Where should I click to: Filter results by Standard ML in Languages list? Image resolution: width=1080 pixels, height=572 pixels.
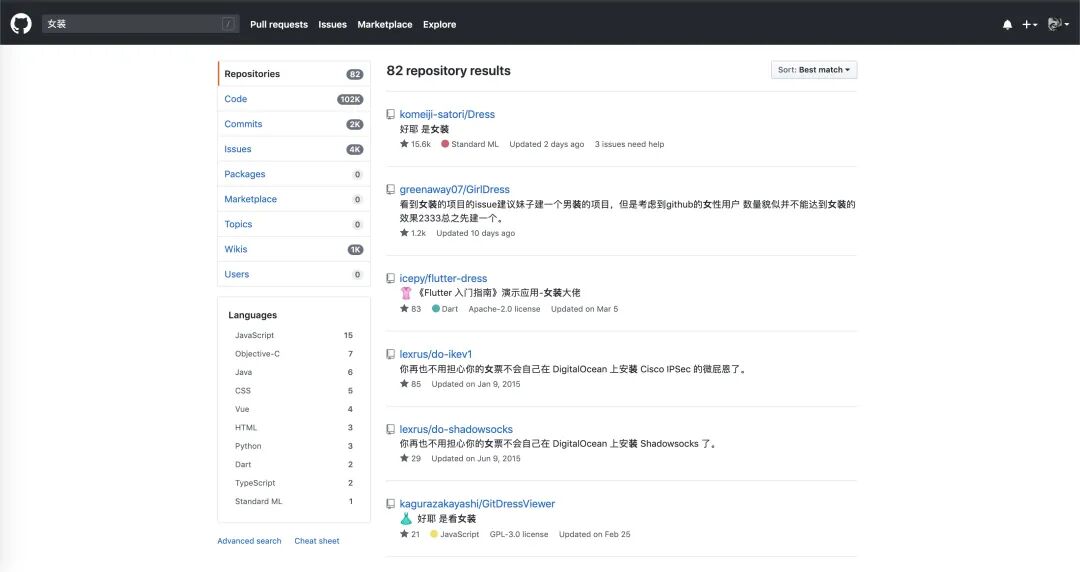point(294,502)
